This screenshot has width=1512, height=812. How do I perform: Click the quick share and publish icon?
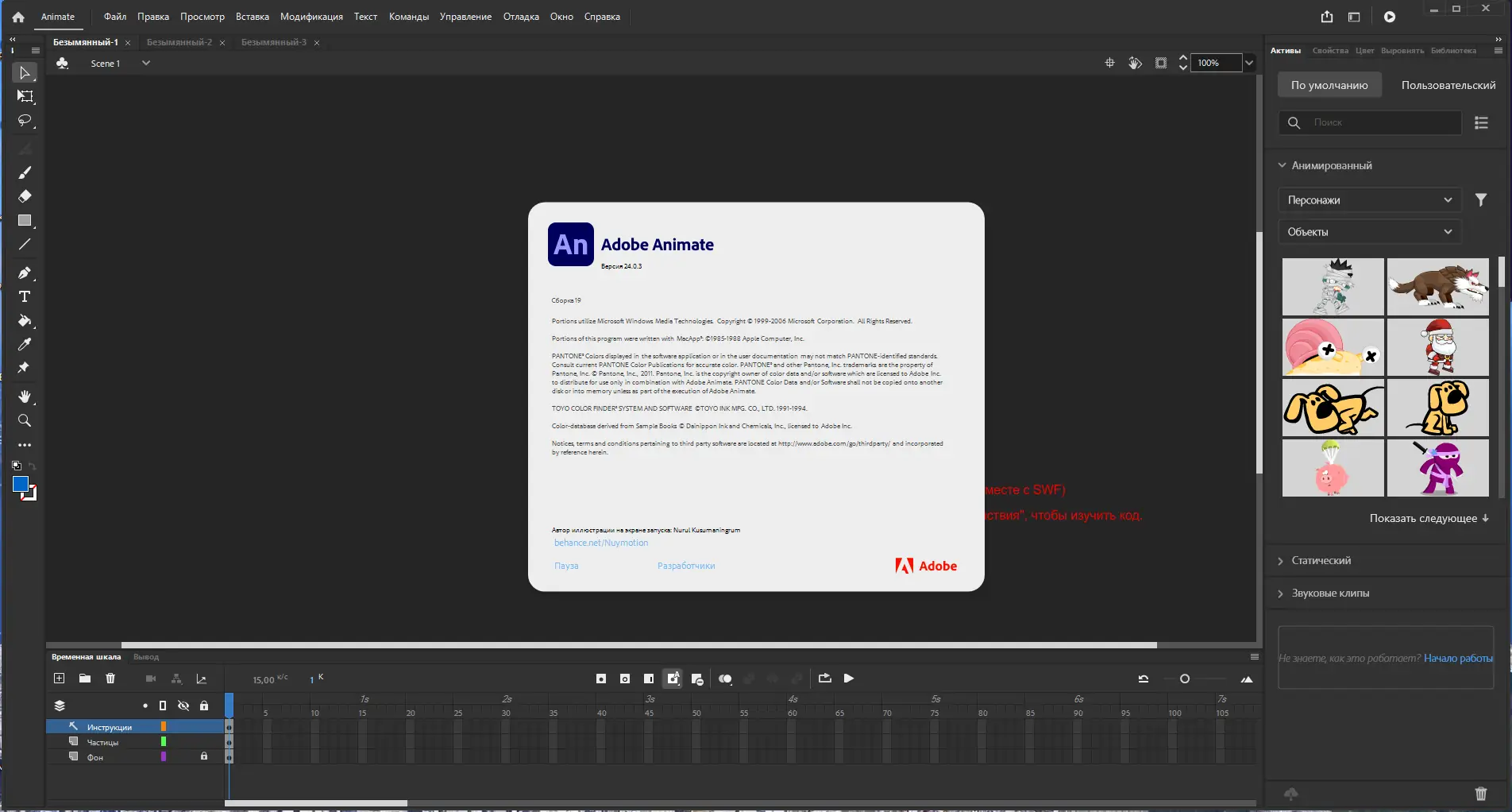pos(1327,17)
